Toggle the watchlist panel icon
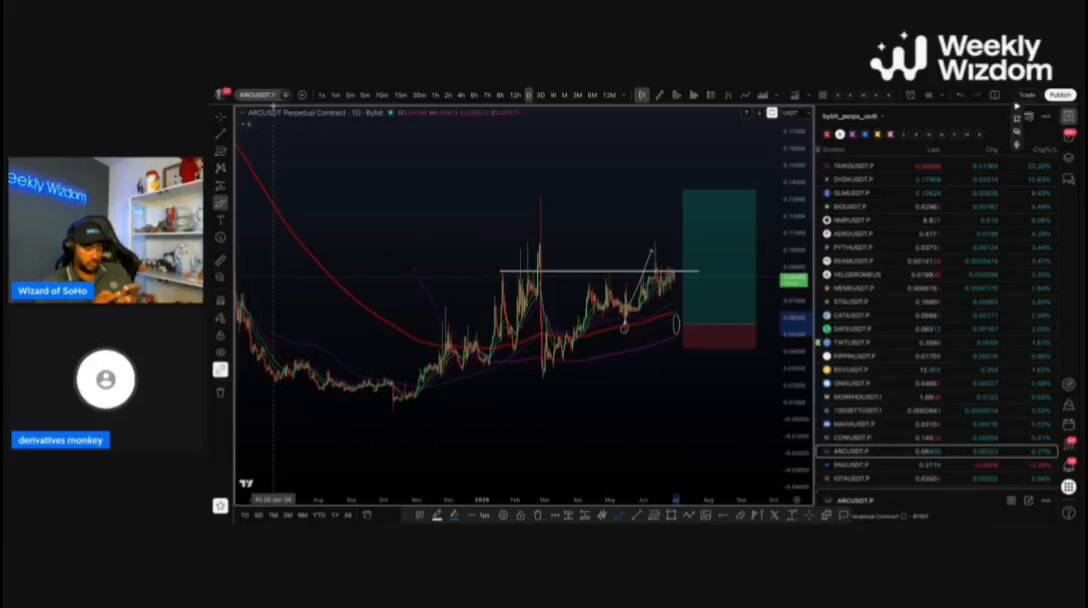1088x608 pixels. (1069, 116)
